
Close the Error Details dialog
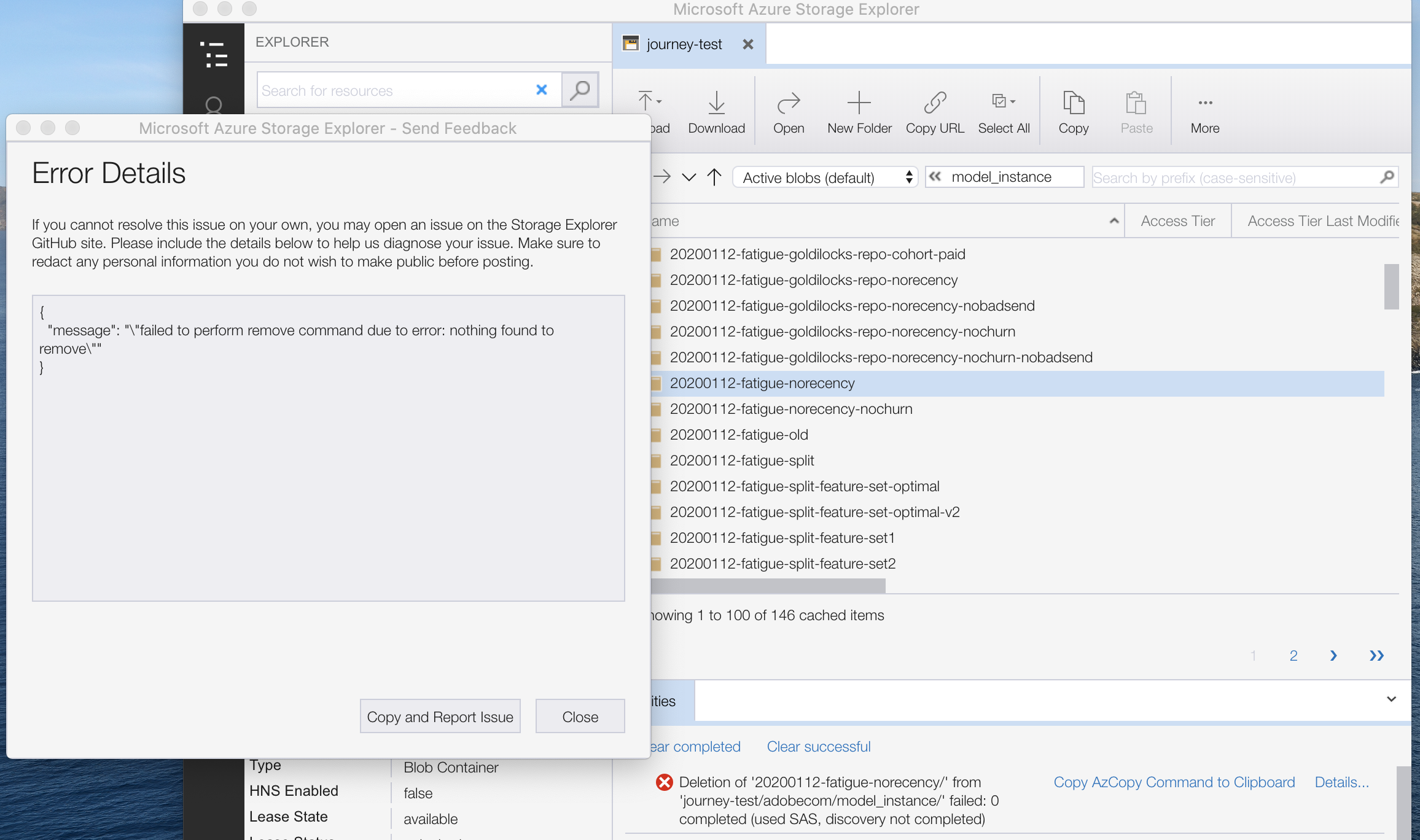[x=579, y=716]
